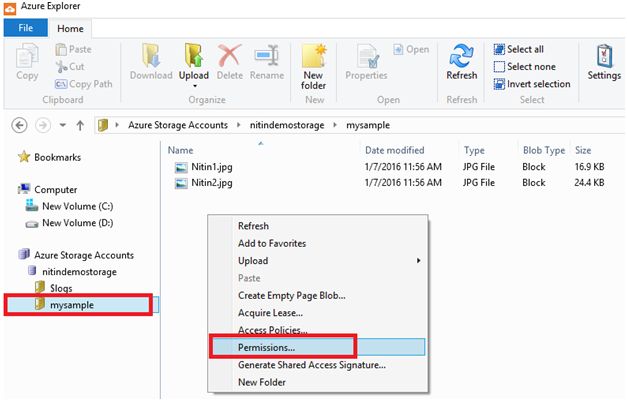The image size is (627, 401).
Task: Sort by Type column header
Action: 474,150
